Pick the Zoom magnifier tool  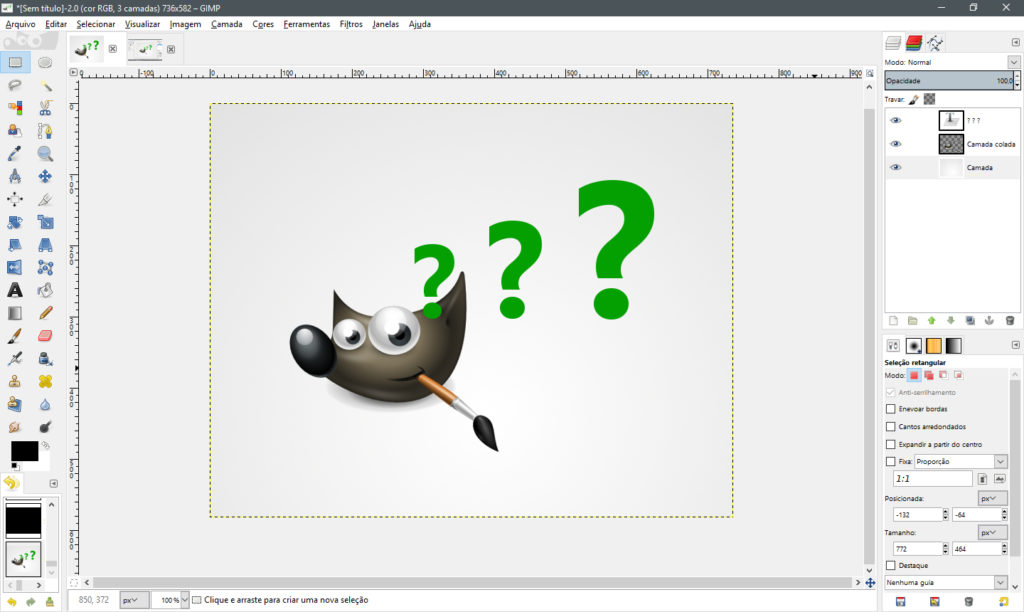[45, 153]
